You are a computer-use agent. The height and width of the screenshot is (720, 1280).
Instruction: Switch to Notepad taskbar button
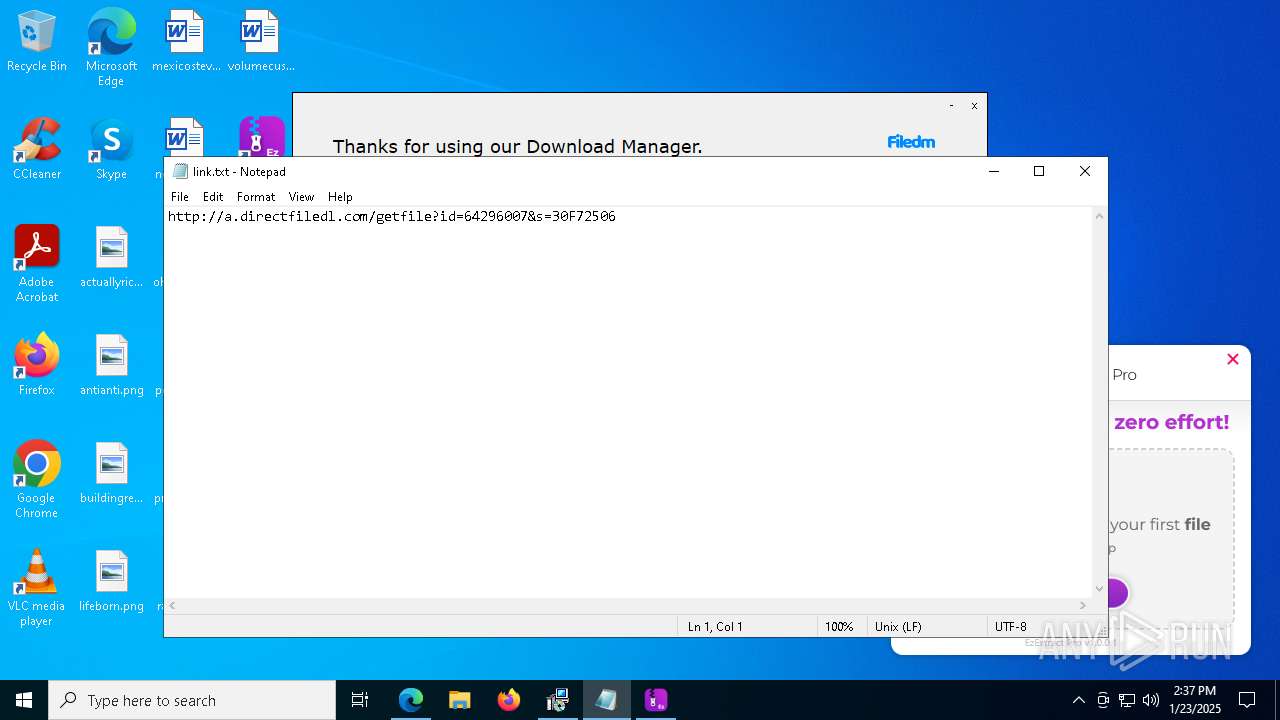pyautogui.click(x=606, y=700)
